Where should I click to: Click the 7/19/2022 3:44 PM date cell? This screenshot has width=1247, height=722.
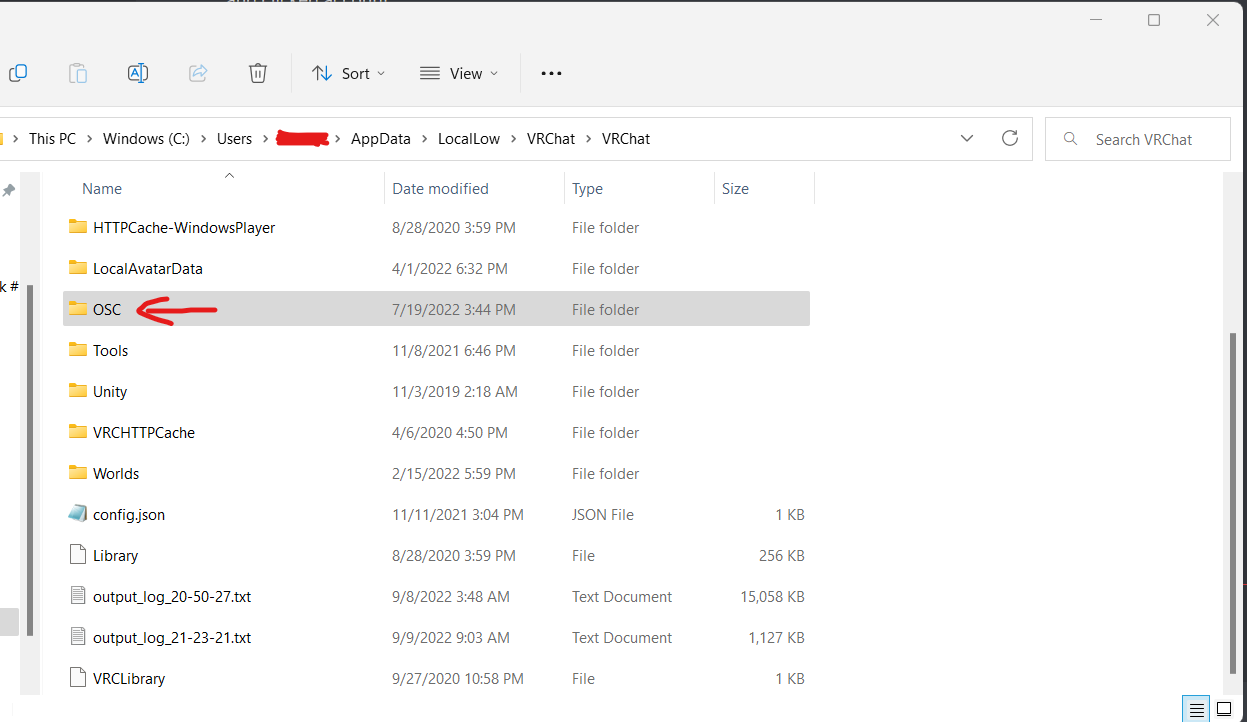click(x=454, y=310)
